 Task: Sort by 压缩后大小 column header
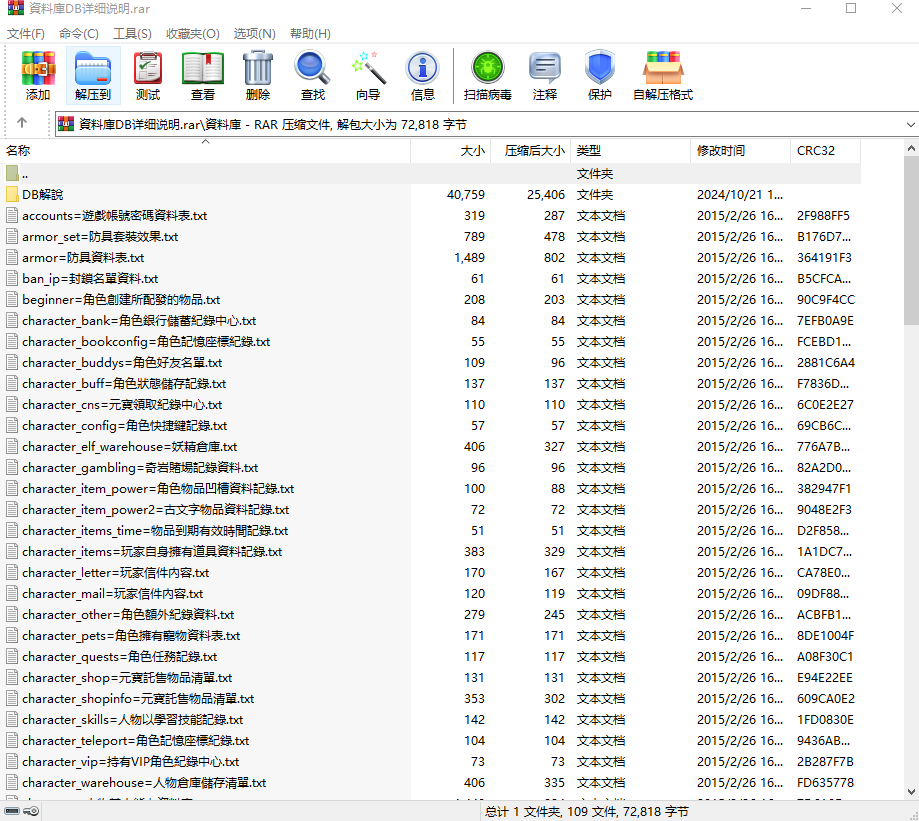(530, 151)
